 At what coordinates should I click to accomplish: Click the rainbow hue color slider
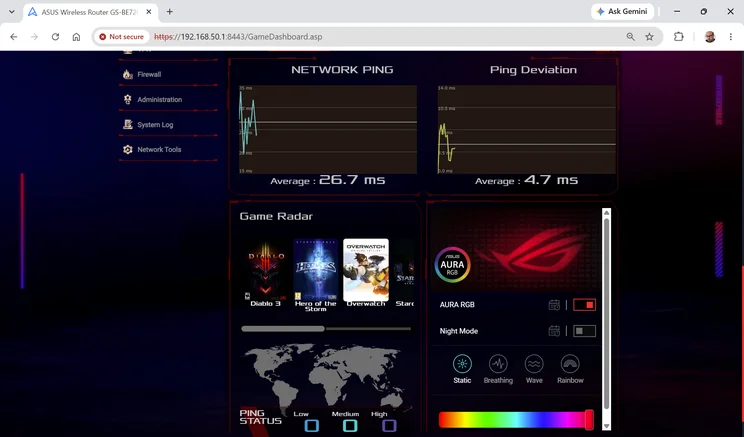click(x=516, y=420)
